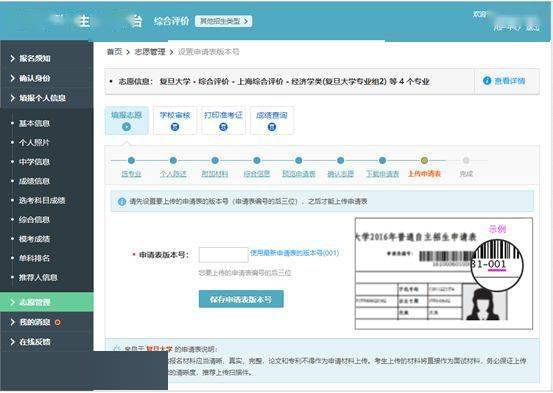Click the round icon under 填报志愿 tab
Viewport: 553px width, 393px height.
[126, 127]
